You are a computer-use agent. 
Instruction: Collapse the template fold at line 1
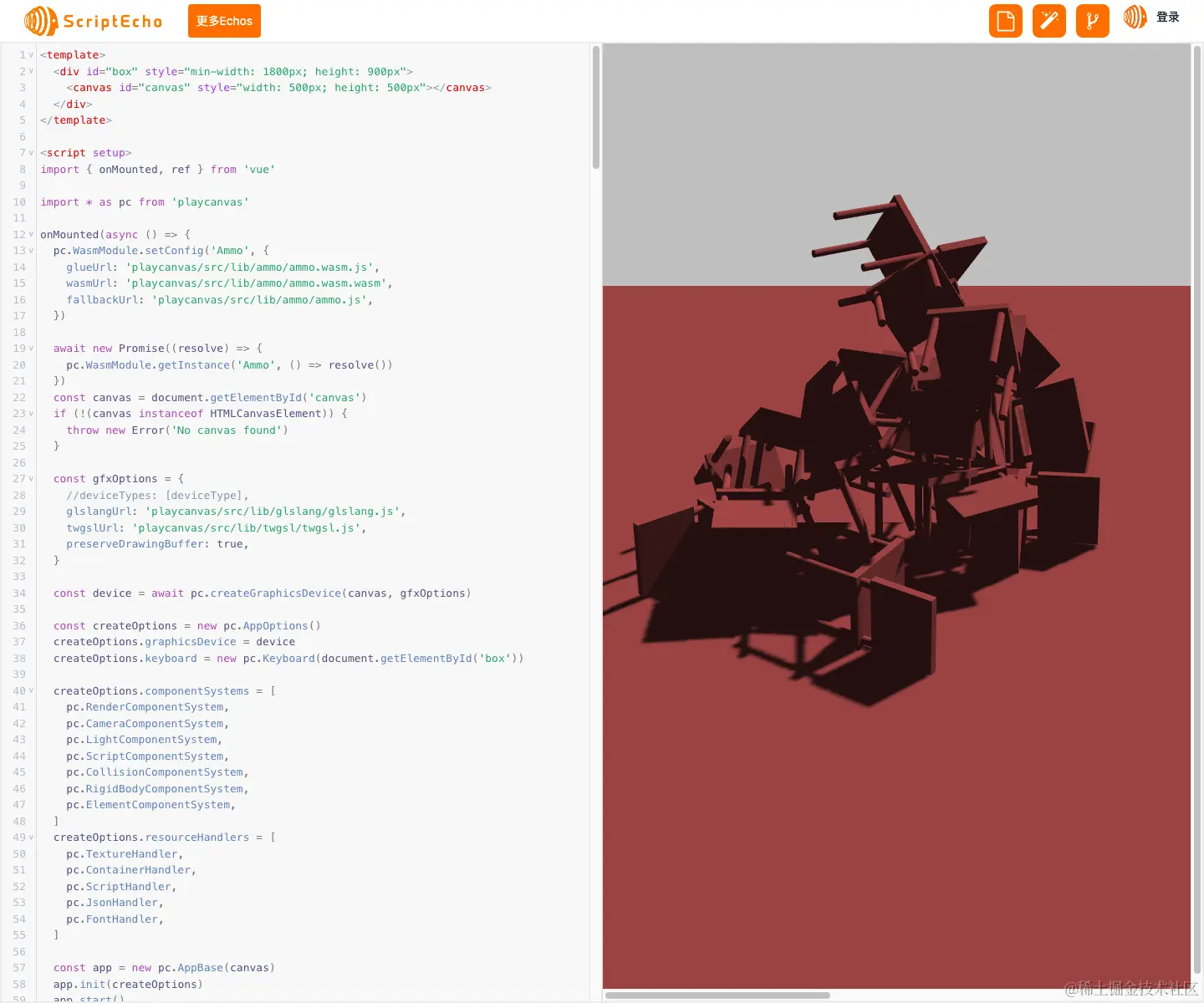(31, 55)
